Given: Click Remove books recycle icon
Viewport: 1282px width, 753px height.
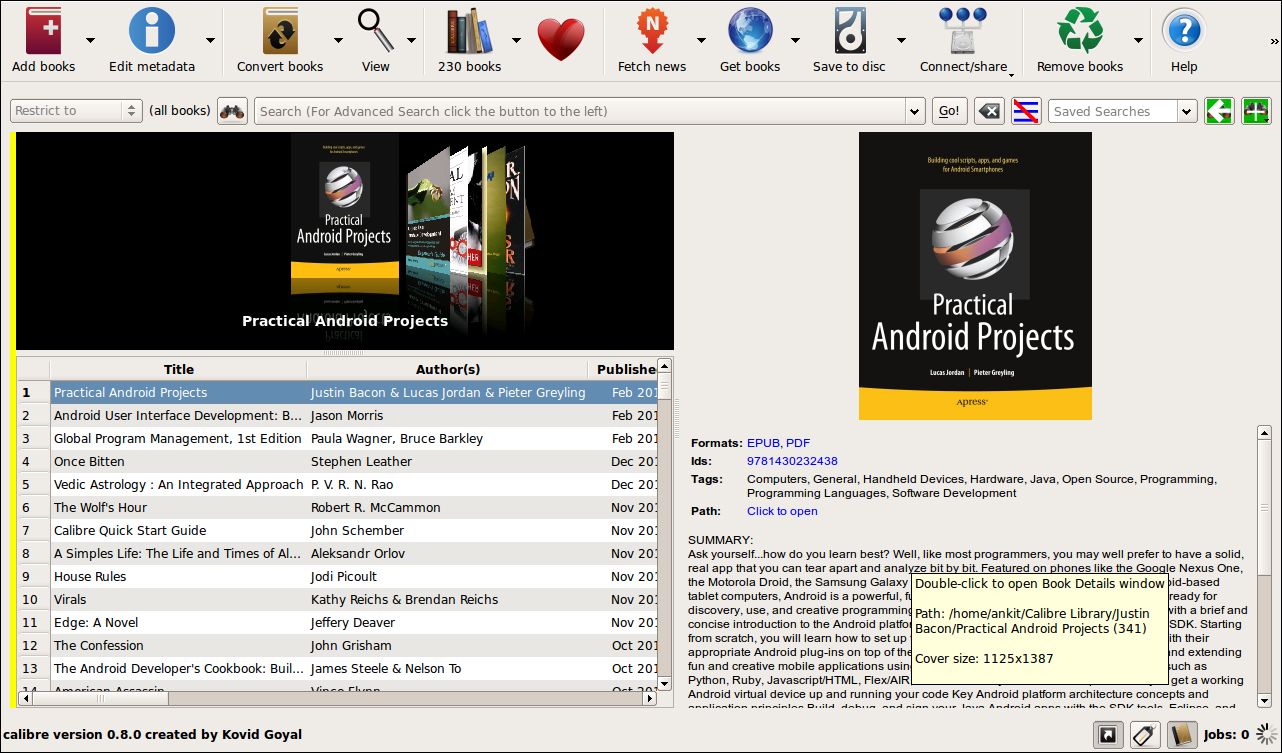Looking at the screenshot, I should (x=1080, y=31).
